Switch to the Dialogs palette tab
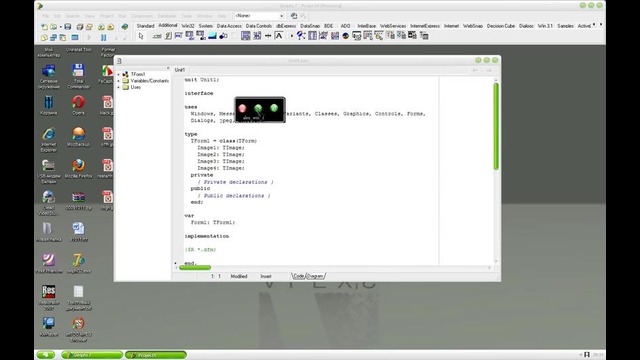640x360 pixels. click(526, 26)
